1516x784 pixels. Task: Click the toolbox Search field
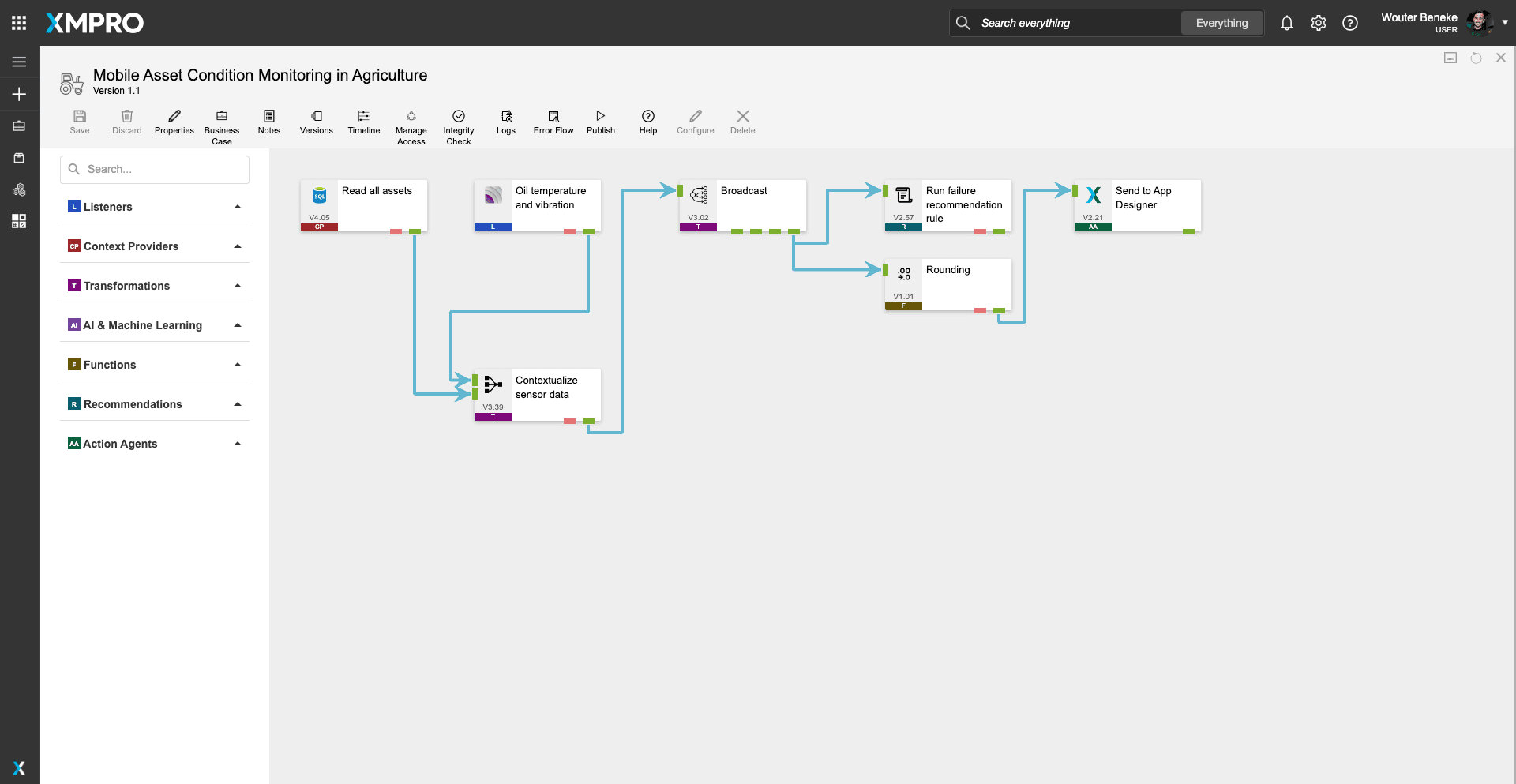155,169
